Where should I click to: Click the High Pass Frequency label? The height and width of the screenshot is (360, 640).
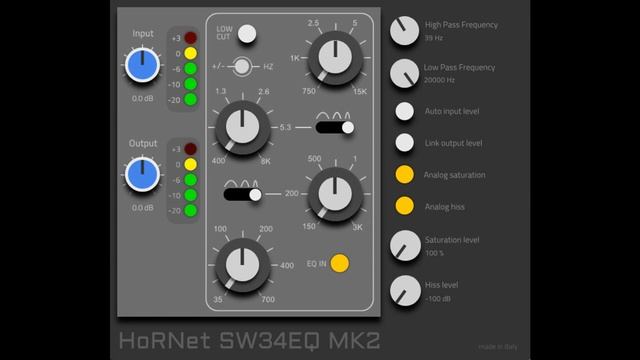[x=461, y=25]
